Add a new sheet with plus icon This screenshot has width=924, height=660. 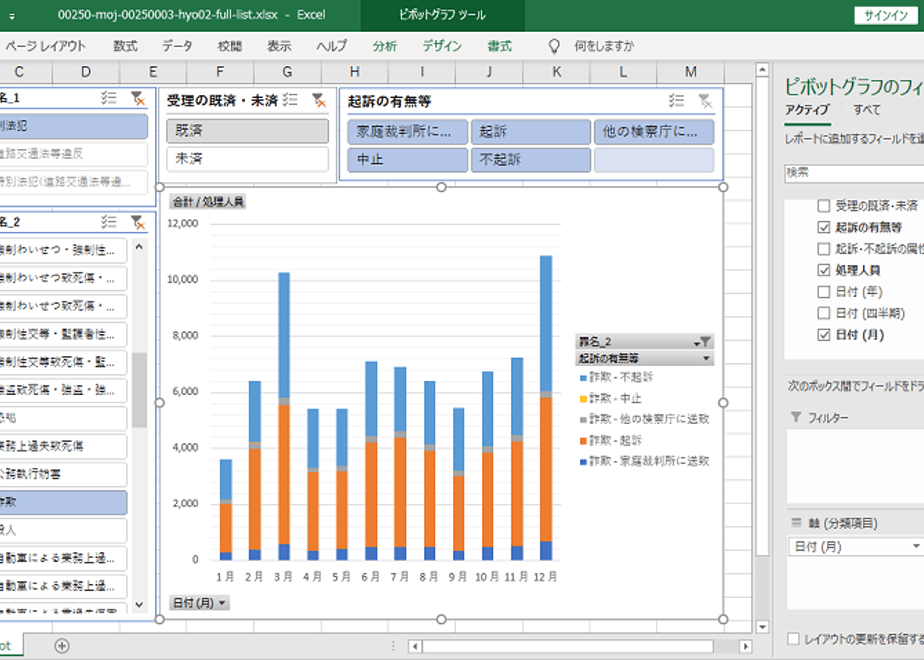coord(62,646)
